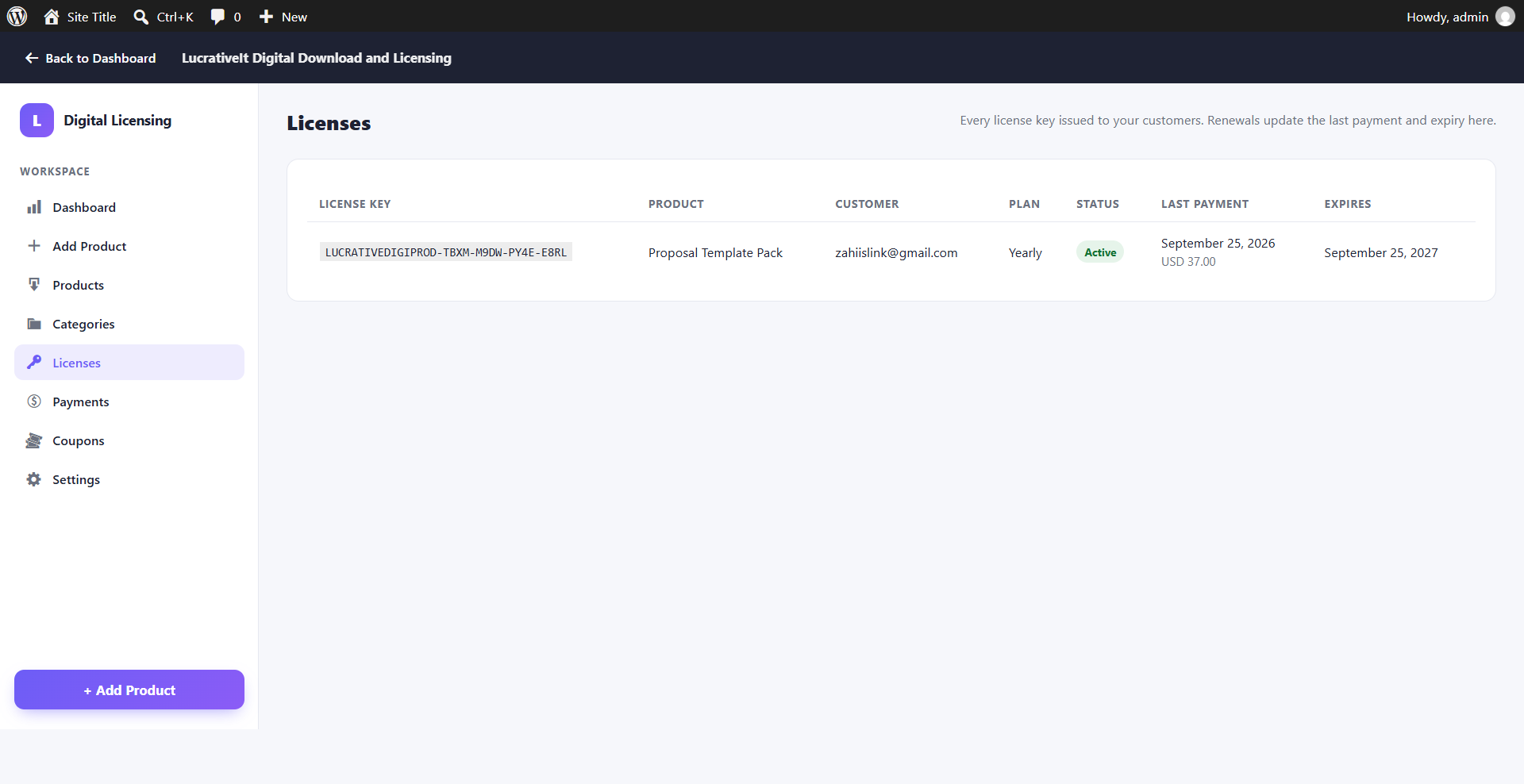1524x784 pixels.
Task: Click the EXPIRES column header
Action: 1348,204
